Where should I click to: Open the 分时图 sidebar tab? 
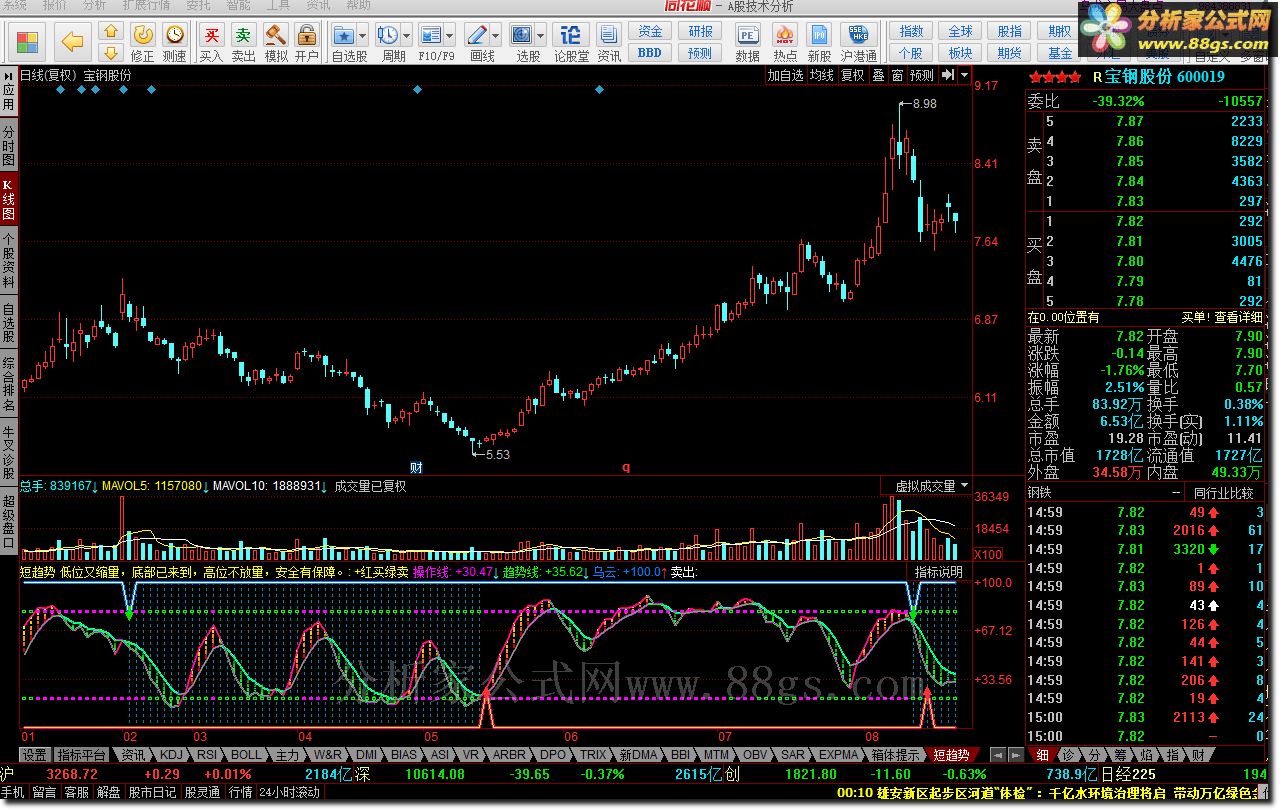pyautogui.click(x=8, y=146)
